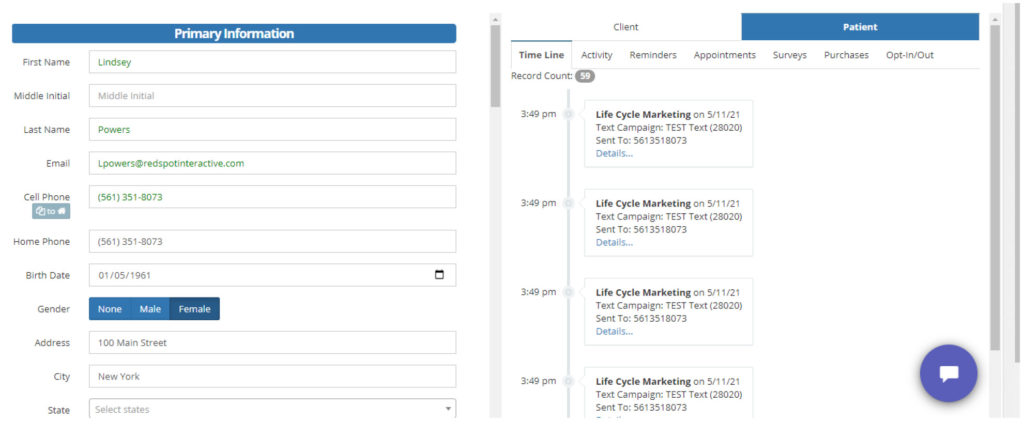The height and width of the screenshot is (438, 1024).
Task: Open the Birth Date calendar picker
Action: (439, 275)
